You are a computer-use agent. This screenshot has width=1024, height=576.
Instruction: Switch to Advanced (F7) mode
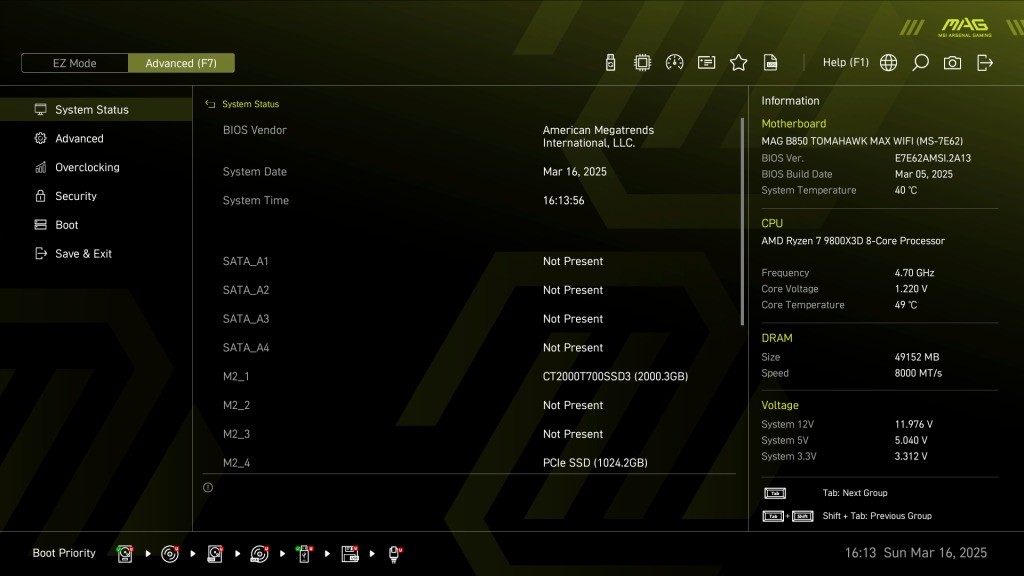pyautogui.click(x=181, y=63)
